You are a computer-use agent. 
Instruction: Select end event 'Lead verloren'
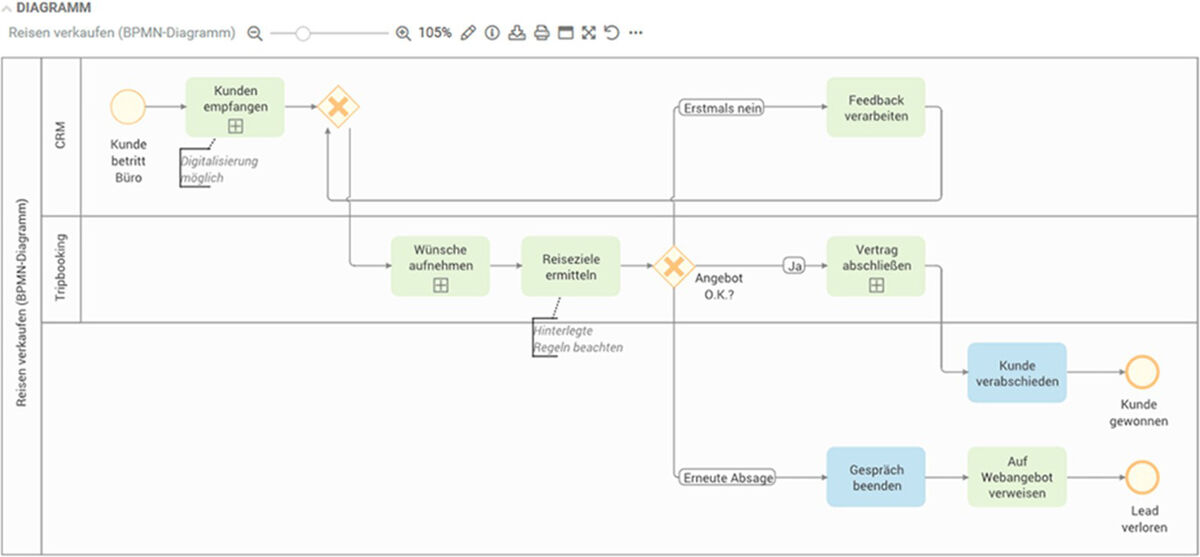(x=1142, y=477)
